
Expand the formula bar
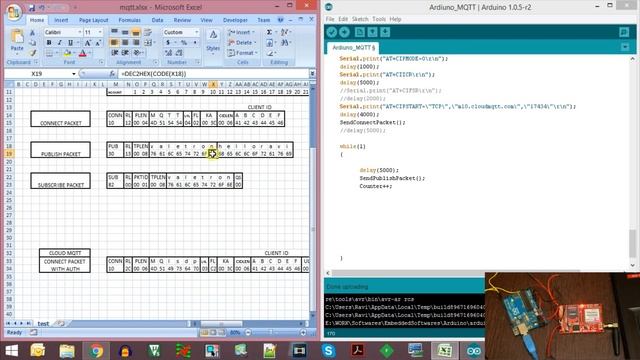click(x=312, y=73)
